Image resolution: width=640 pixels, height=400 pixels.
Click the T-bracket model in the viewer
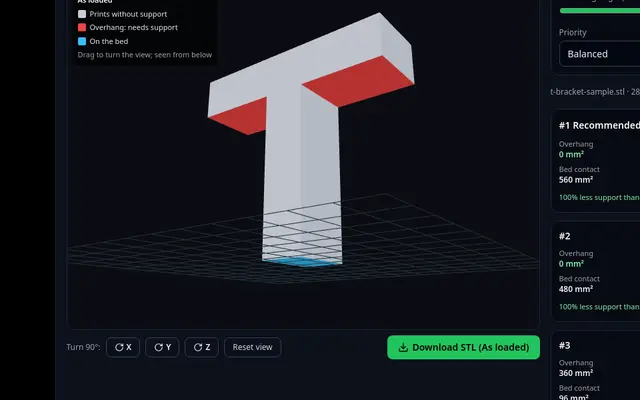310,139
